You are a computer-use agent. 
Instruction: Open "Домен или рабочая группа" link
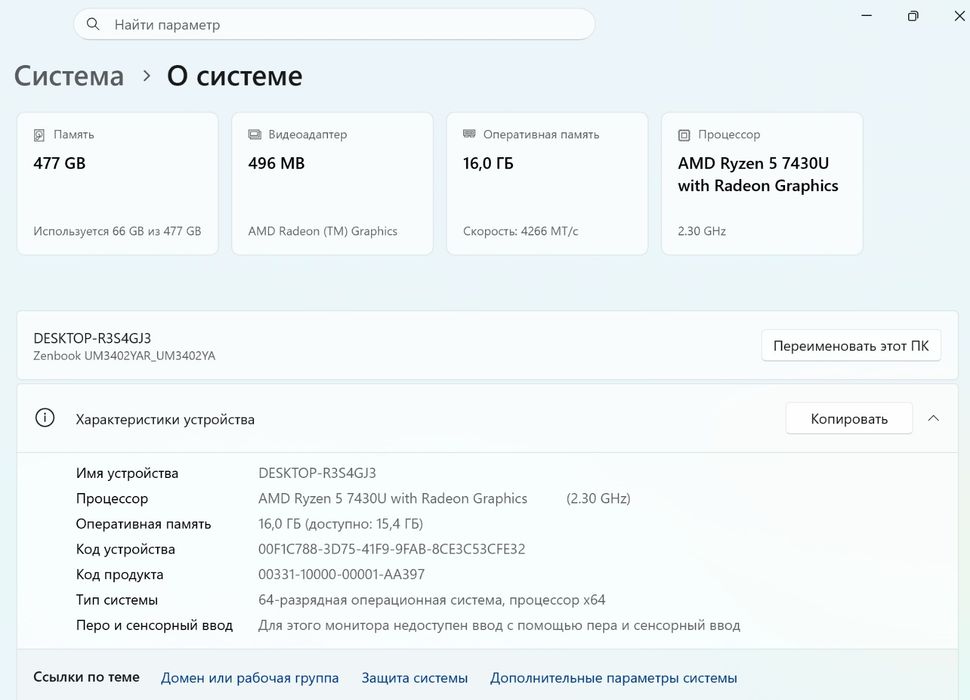click(250, 678)
